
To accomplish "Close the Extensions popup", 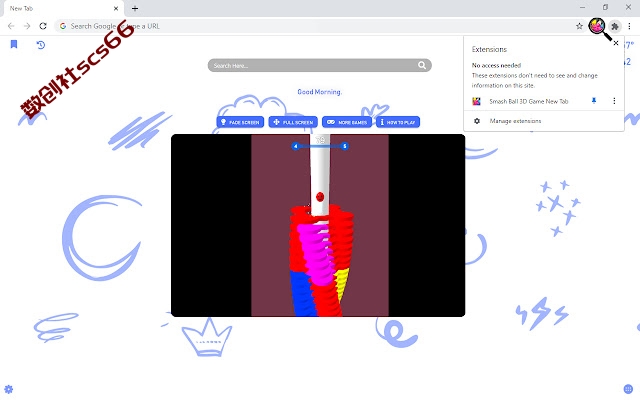I will tap(616, 43).
